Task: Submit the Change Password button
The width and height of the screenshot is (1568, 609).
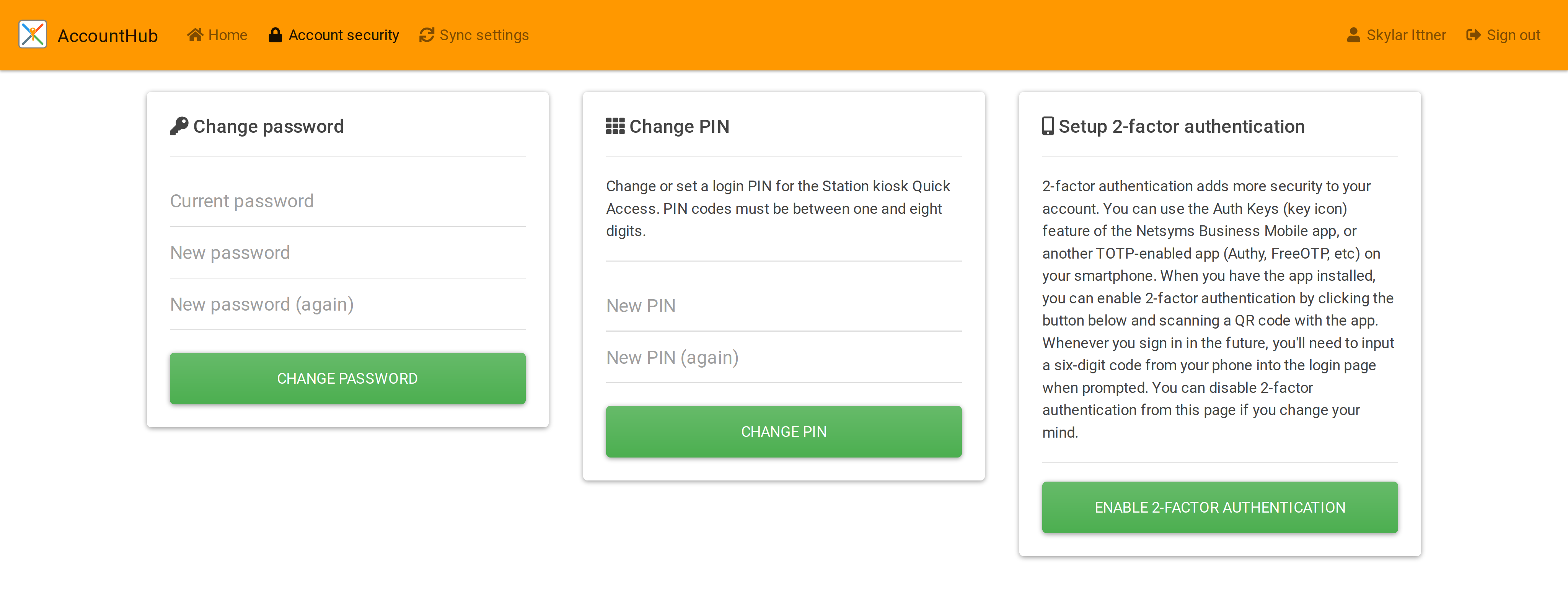Action: coord(347,378)
